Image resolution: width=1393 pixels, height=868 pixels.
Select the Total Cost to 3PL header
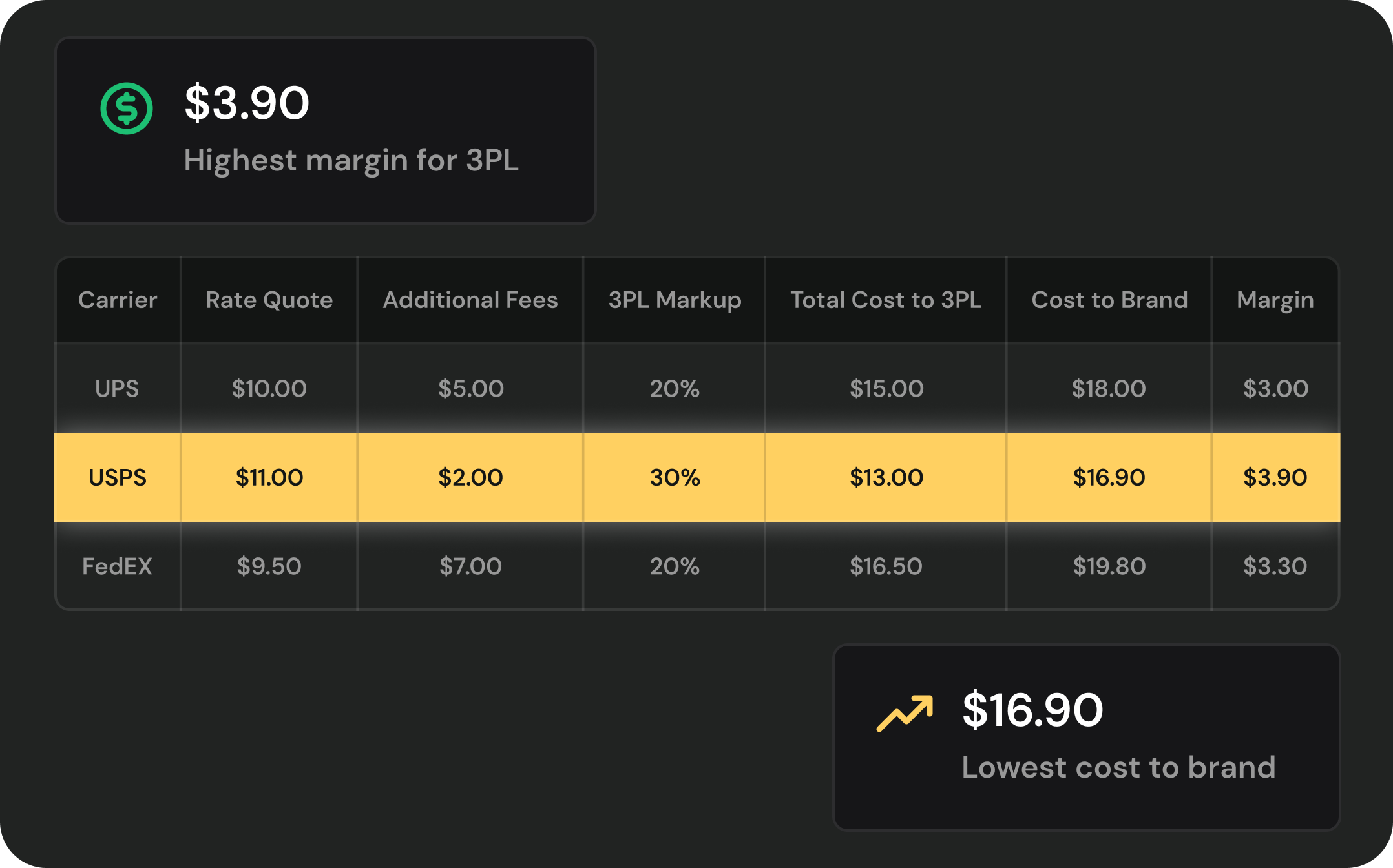click(x=886, y=300)
